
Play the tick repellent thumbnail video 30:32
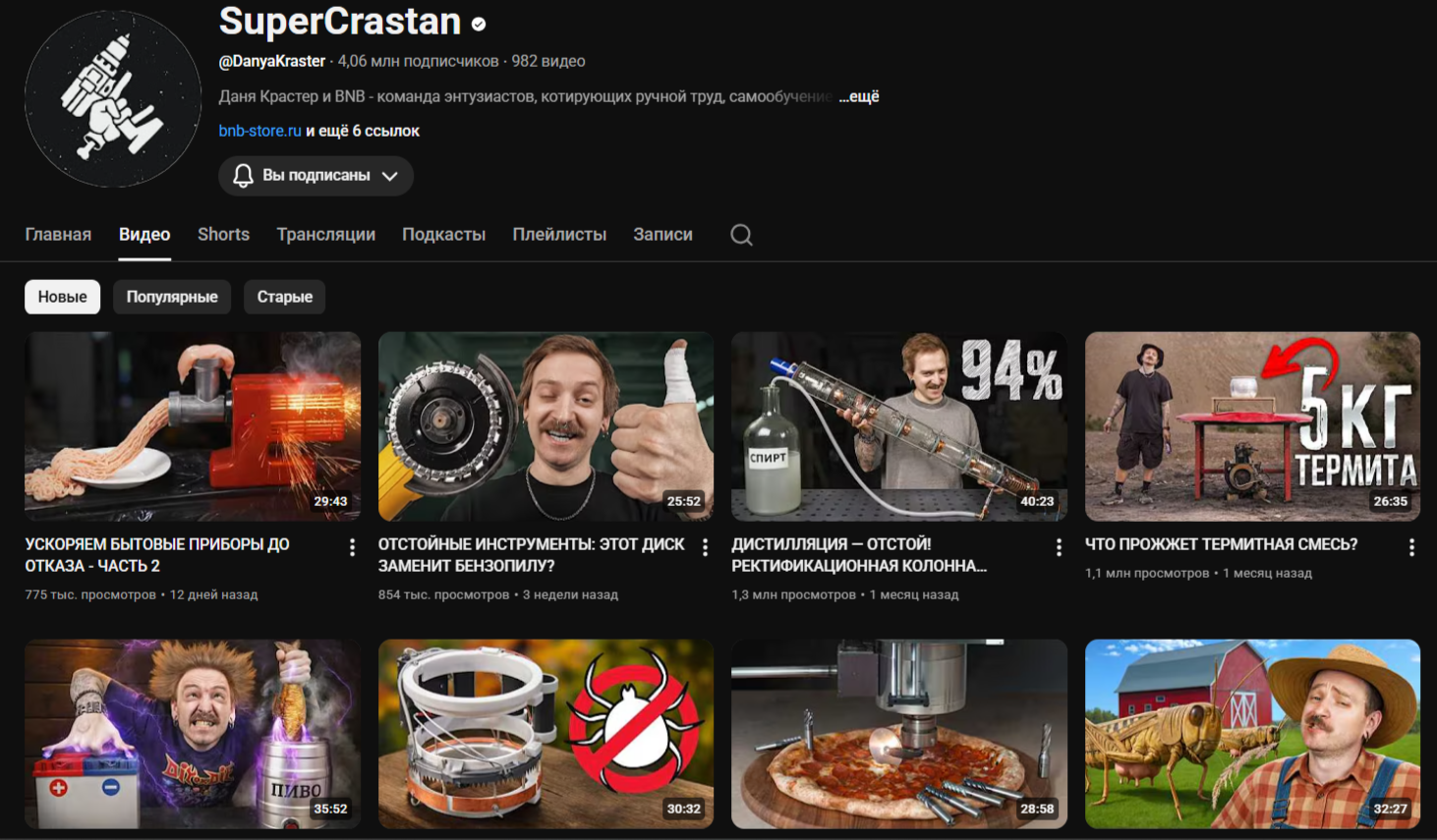(x=546, y=734)
